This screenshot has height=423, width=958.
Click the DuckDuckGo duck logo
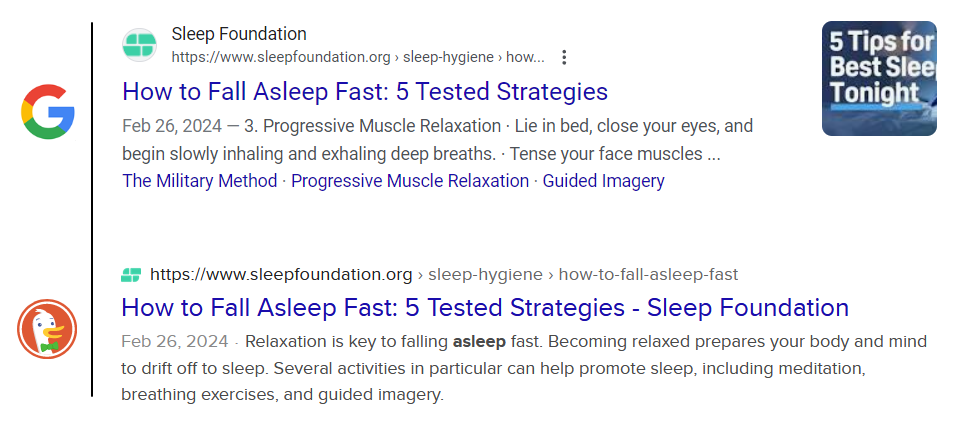click(47, 329)
